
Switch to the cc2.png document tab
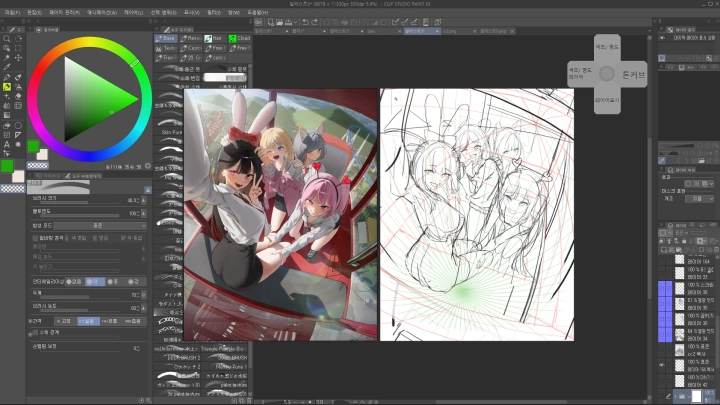459,31
